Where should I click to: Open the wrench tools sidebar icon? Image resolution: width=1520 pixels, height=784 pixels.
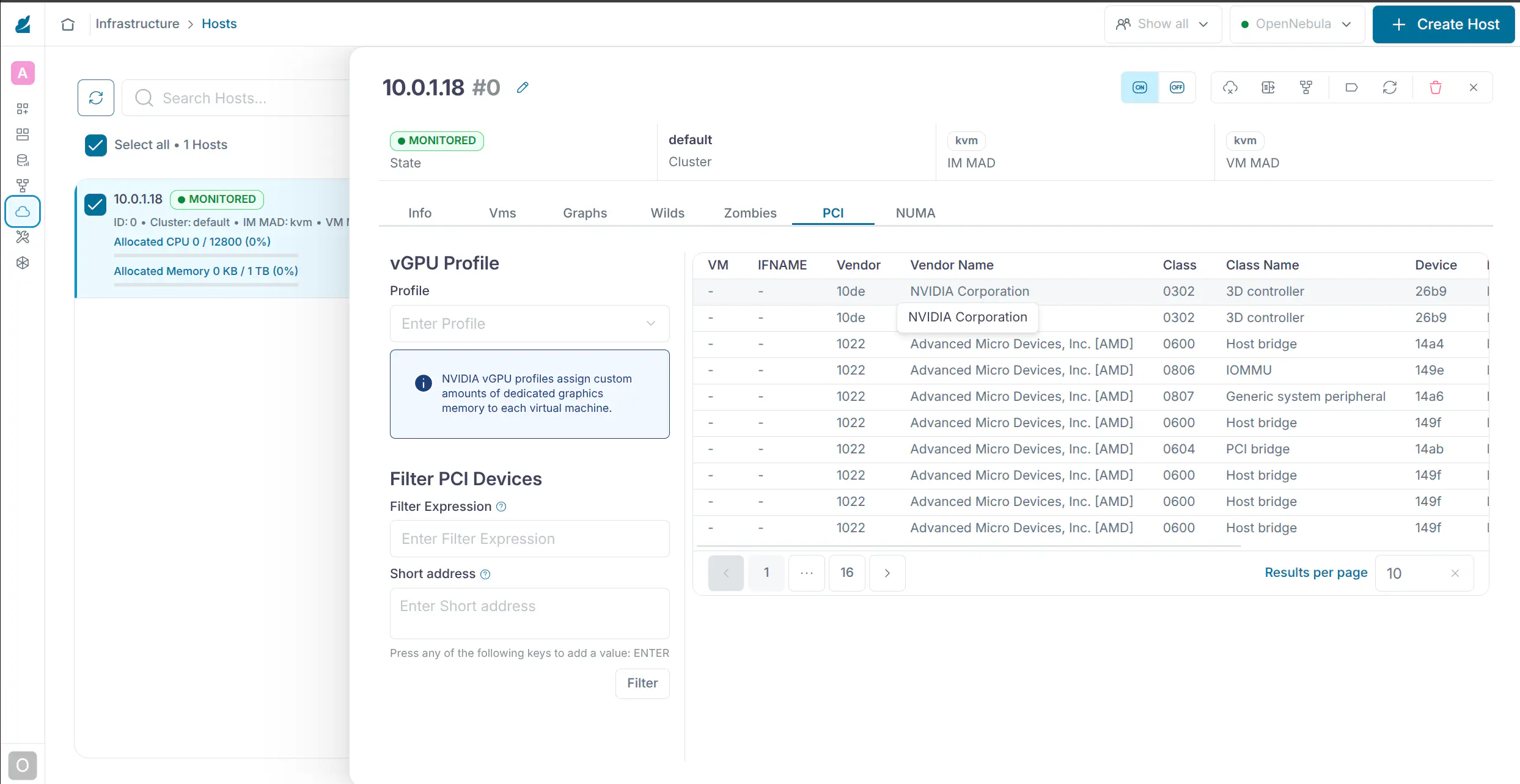23,237
